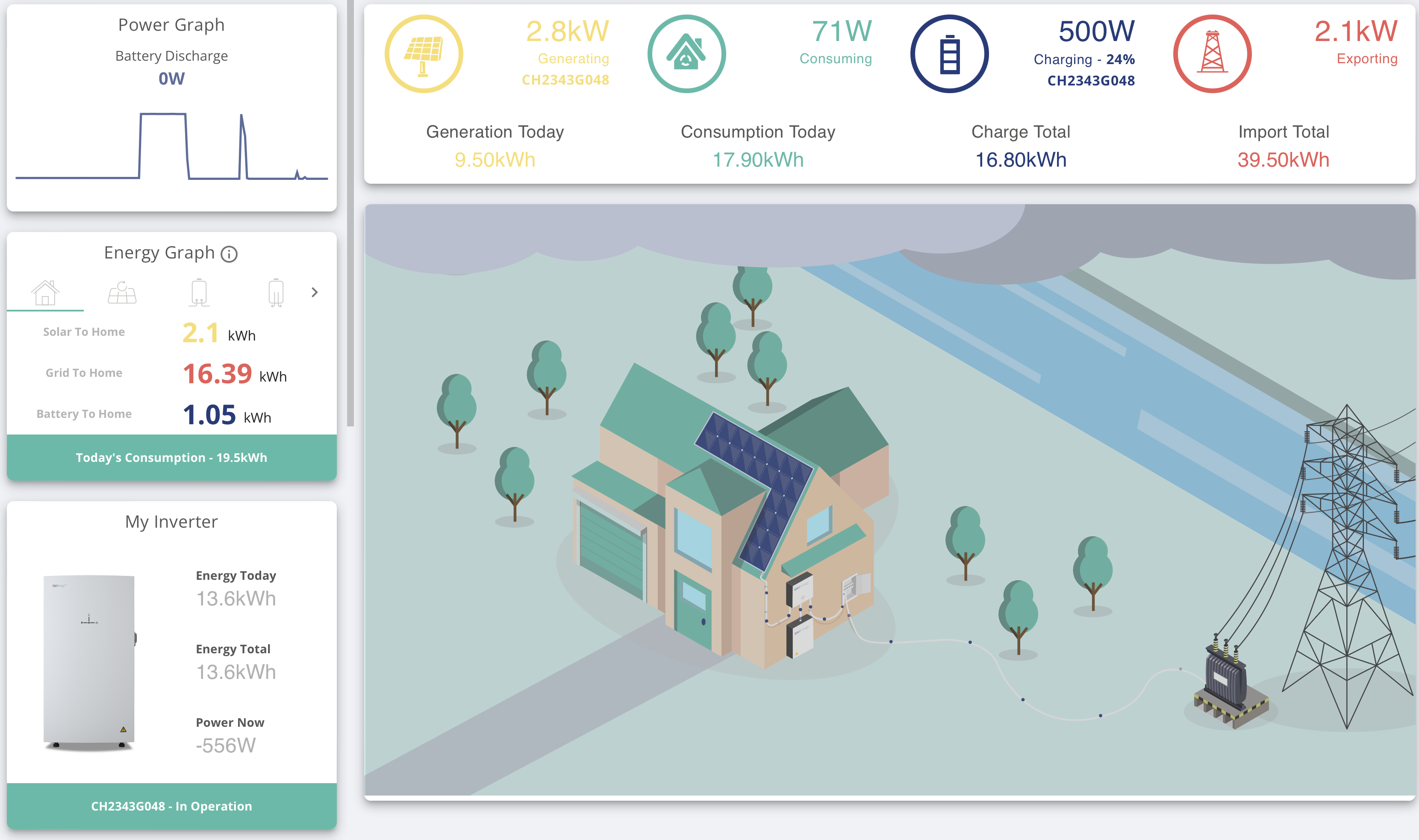Click the Battery Discharge power graph line

point(171,146)
